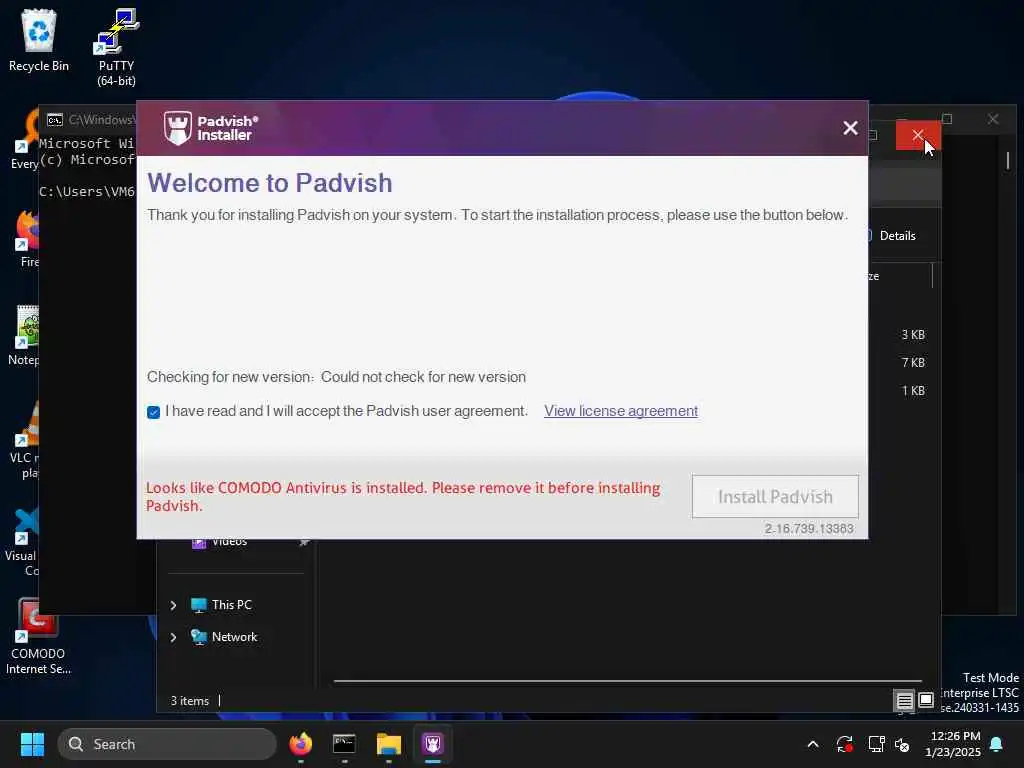The height and width of the screenshot is (768, 1024).
Task: Tick the Padvish user agreement checkbox
Action: click(153, 412)
